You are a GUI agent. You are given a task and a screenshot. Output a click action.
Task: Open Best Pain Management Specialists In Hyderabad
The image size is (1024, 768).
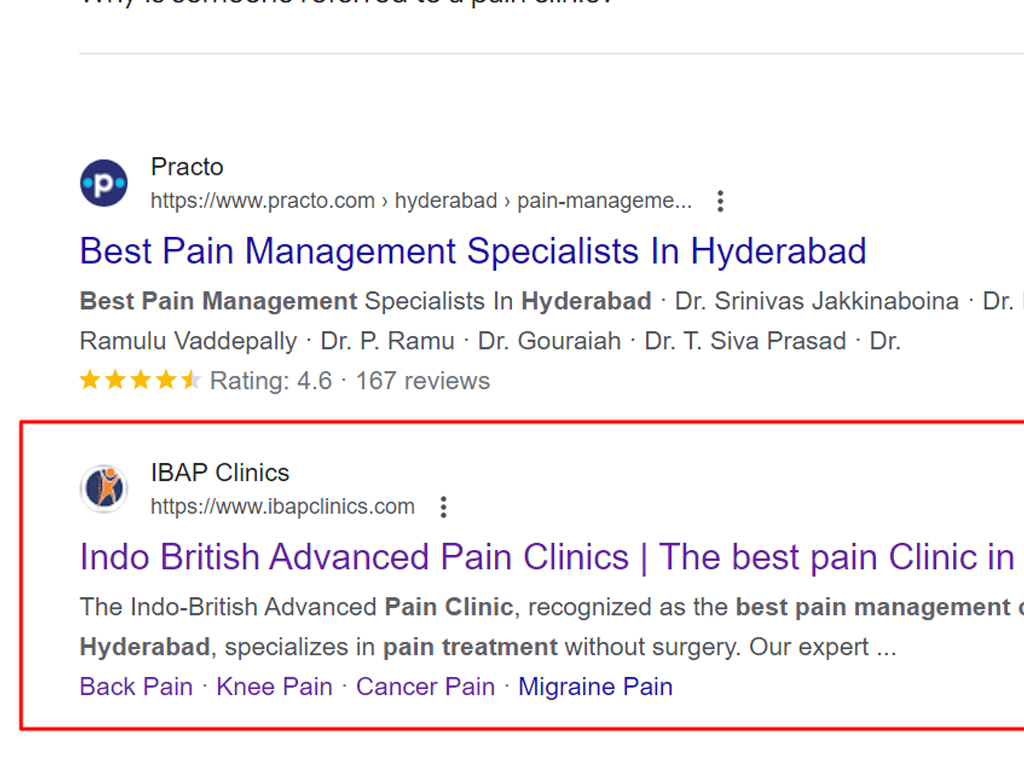coord(473,251)
